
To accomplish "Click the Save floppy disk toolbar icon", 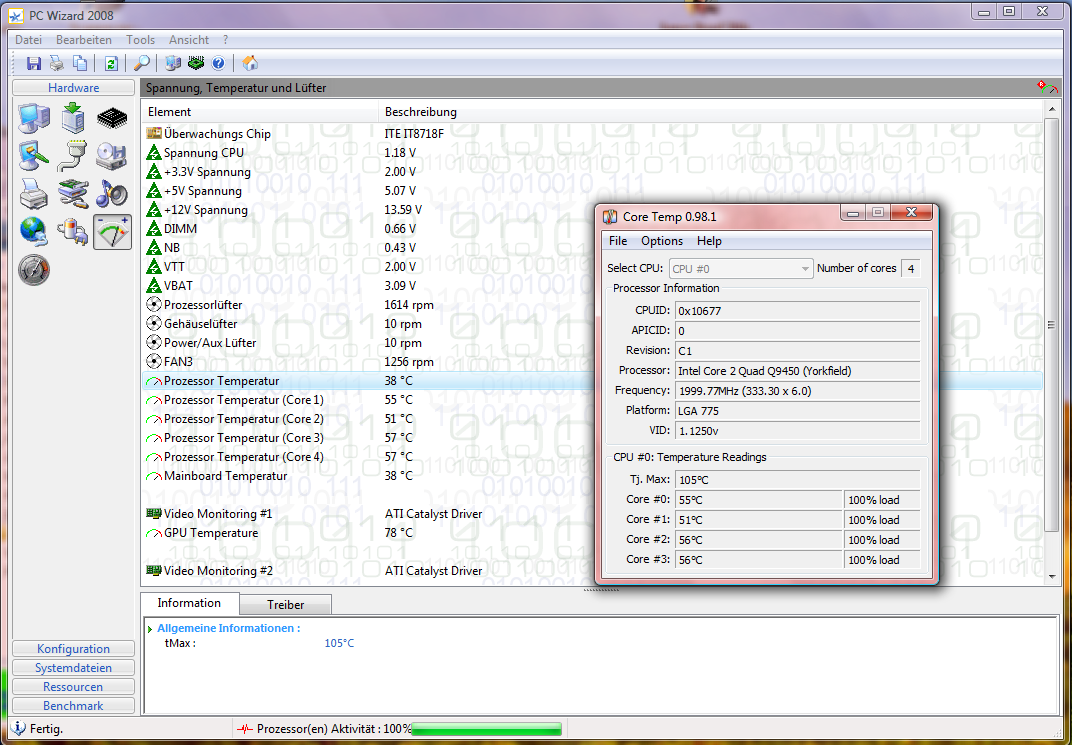I will coord(34,64).
